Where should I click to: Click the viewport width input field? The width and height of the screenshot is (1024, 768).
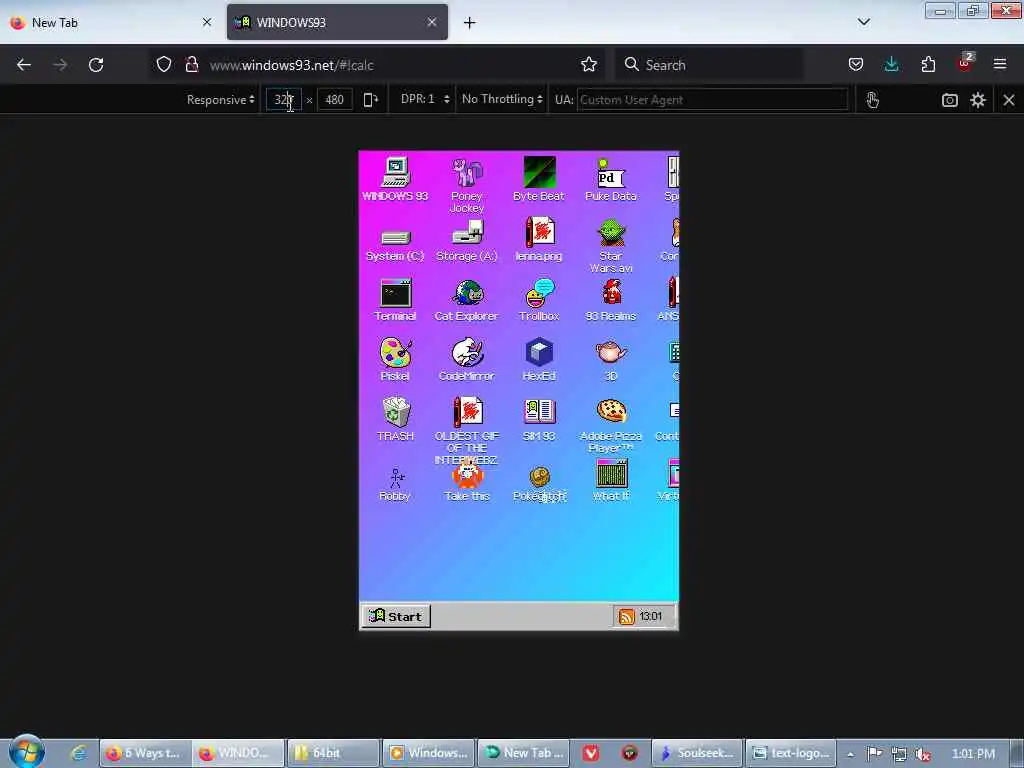(283, 100)
